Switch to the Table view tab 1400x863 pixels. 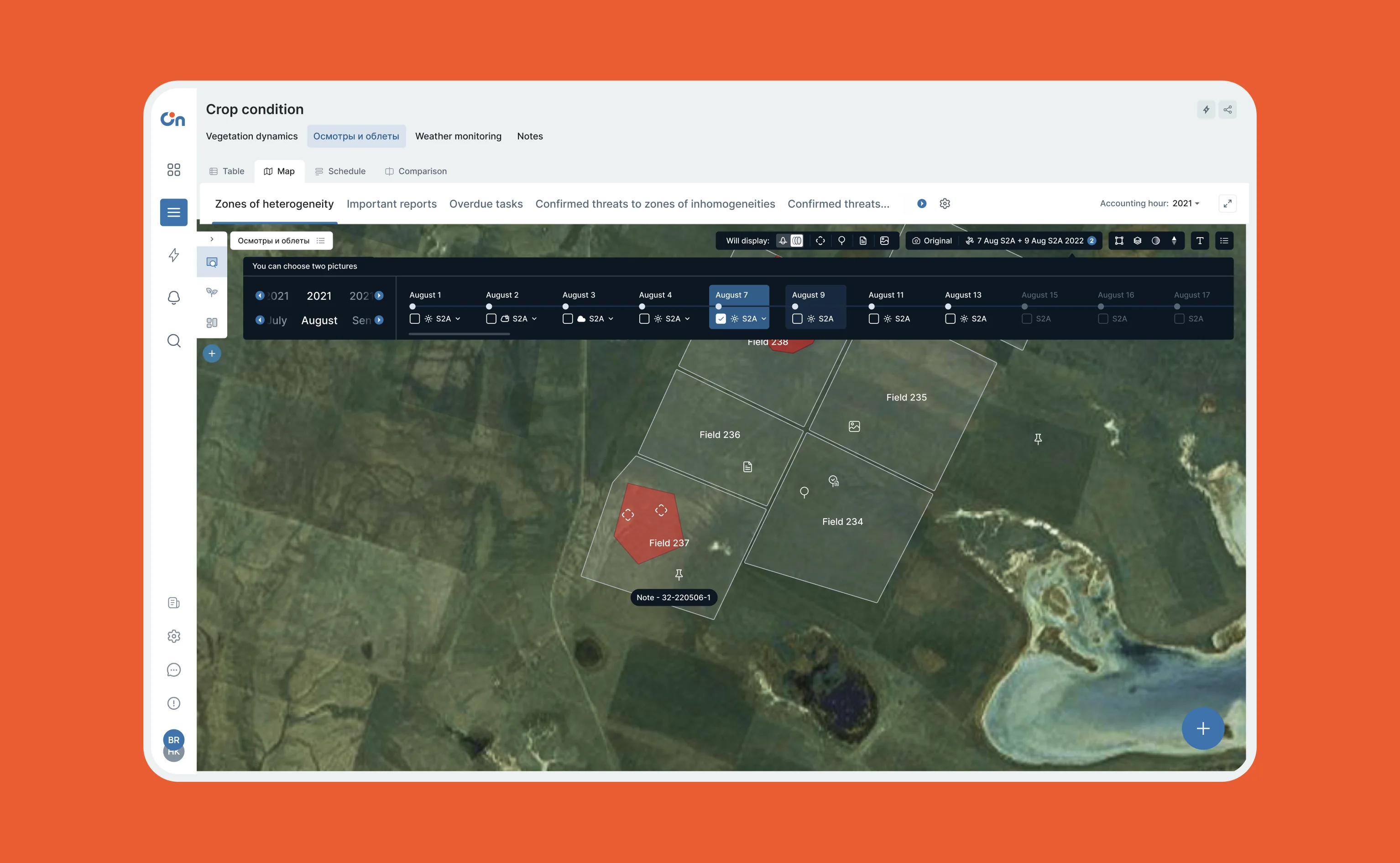point(227,171)
